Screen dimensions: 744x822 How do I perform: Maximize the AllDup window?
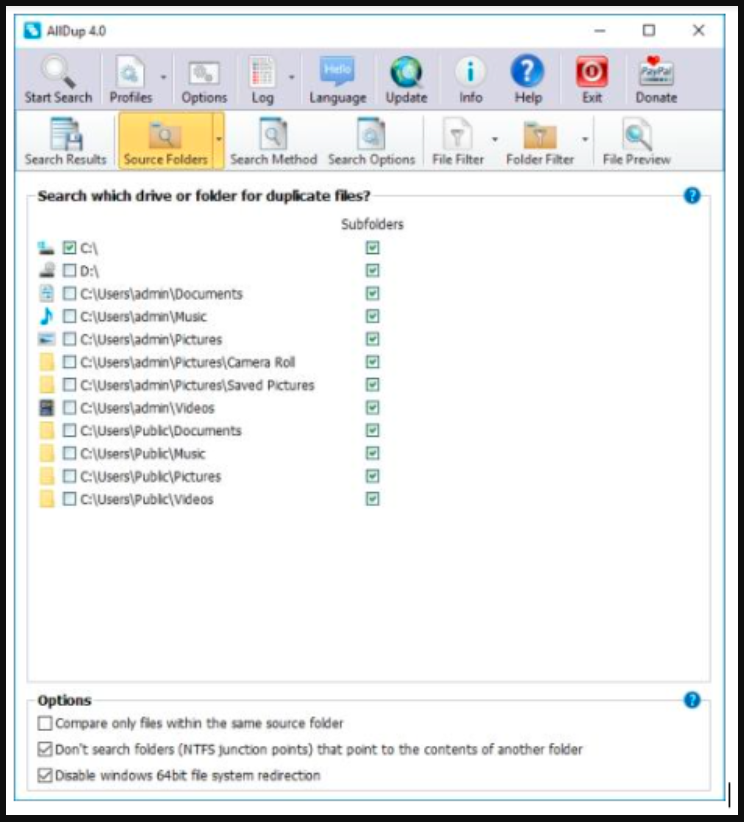coord(649,30)
